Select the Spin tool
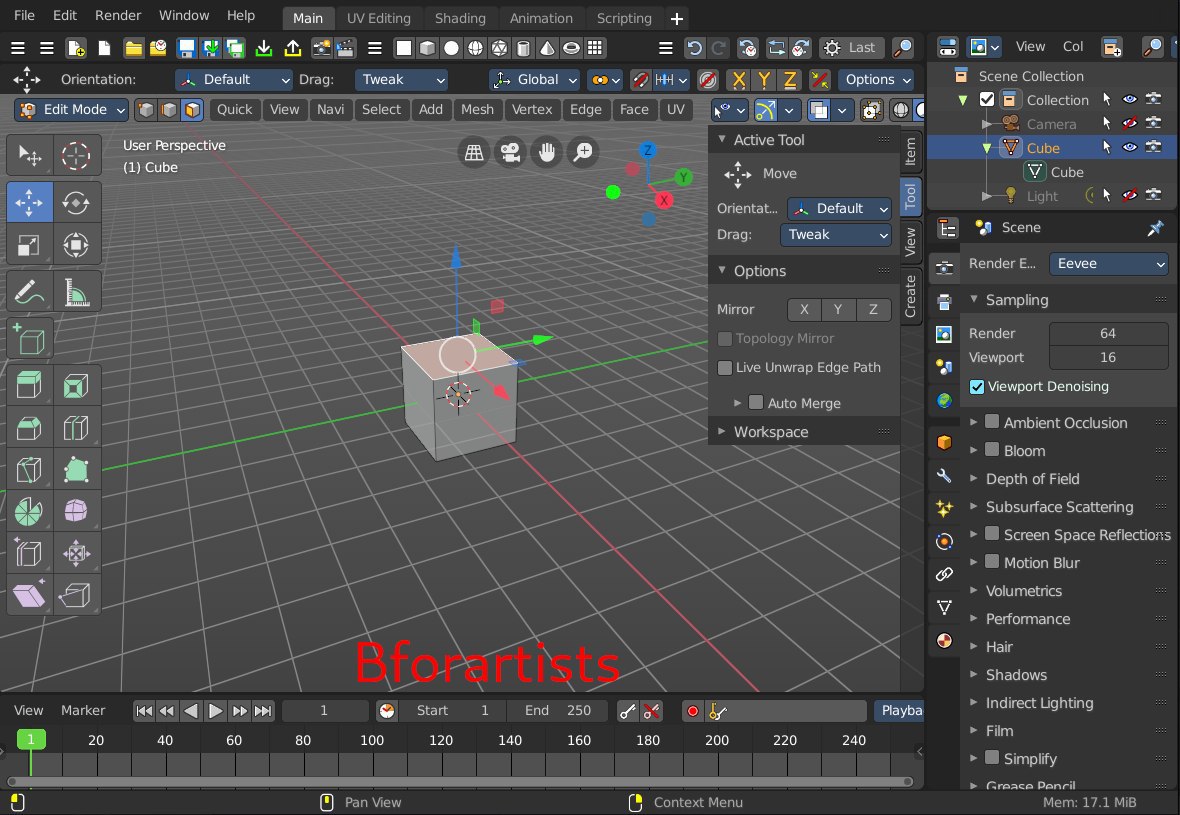 click(29, 512)
